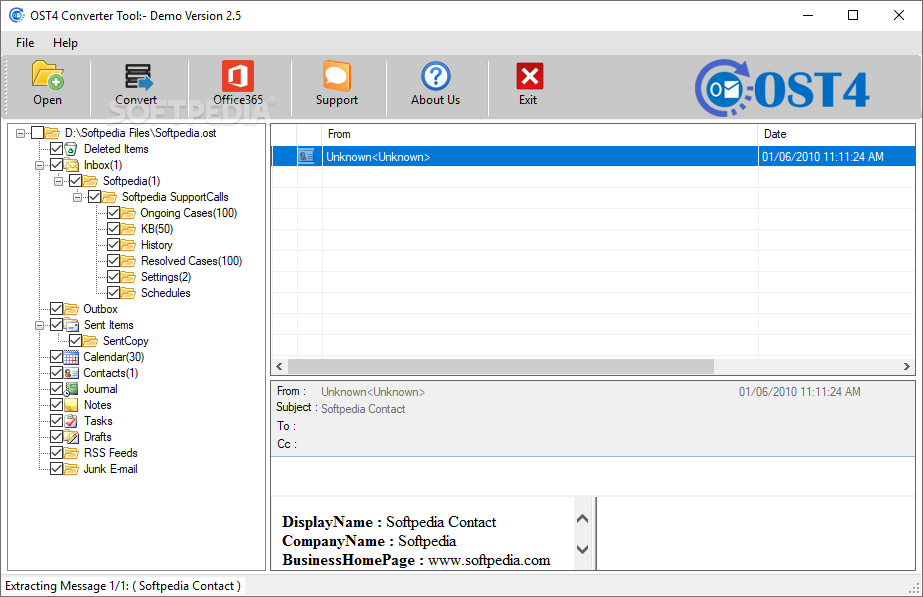The image size is (923, 597).
Task: Click the Office365 toolbar icon
Action: (x=238, y=77)
